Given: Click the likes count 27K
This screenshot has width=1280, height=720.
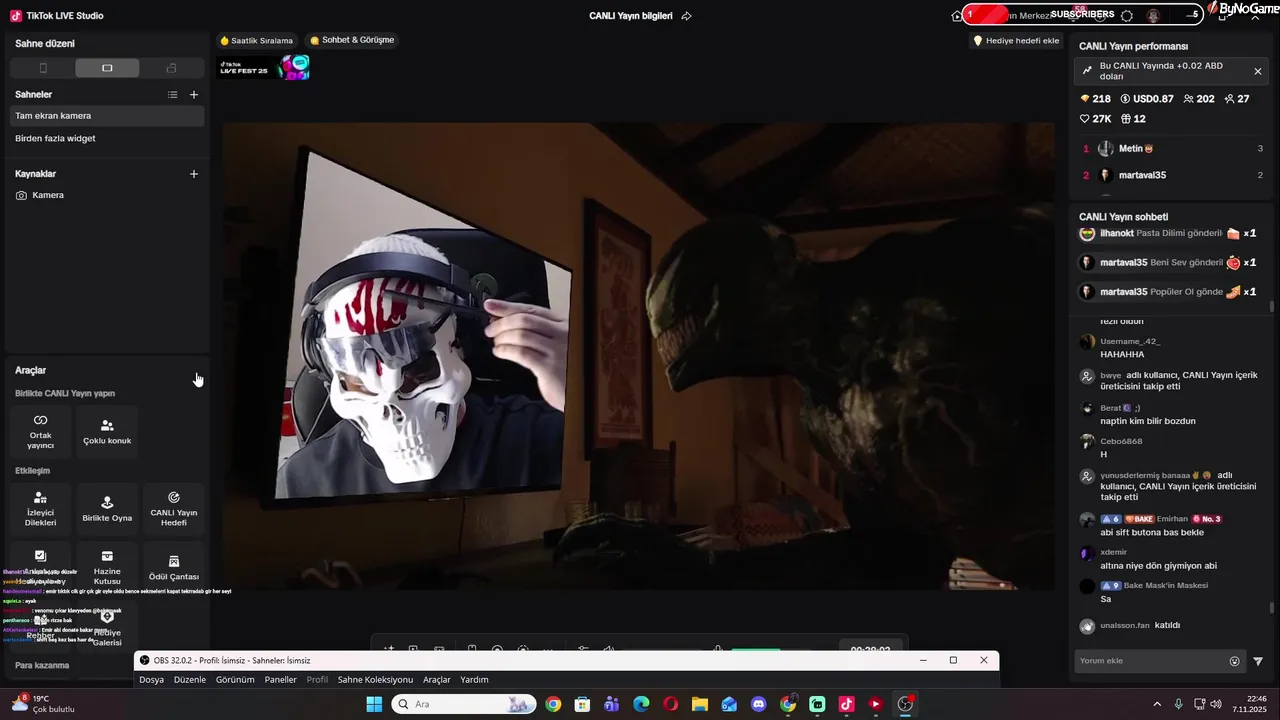Looking at the screenshot, I should click(x=1095, y=119).
